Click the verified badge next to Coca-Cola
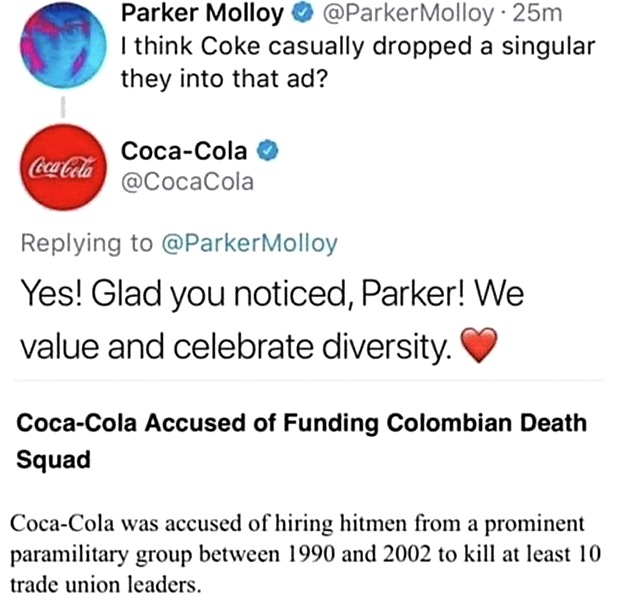 pos(268,152)
